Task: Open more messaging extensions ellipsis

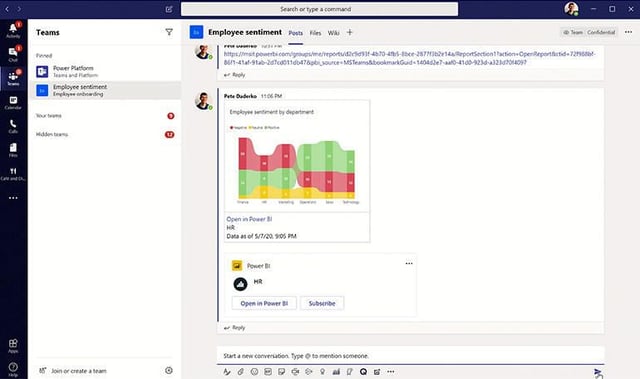Action: pyautogui.click(x=391, y=372)
